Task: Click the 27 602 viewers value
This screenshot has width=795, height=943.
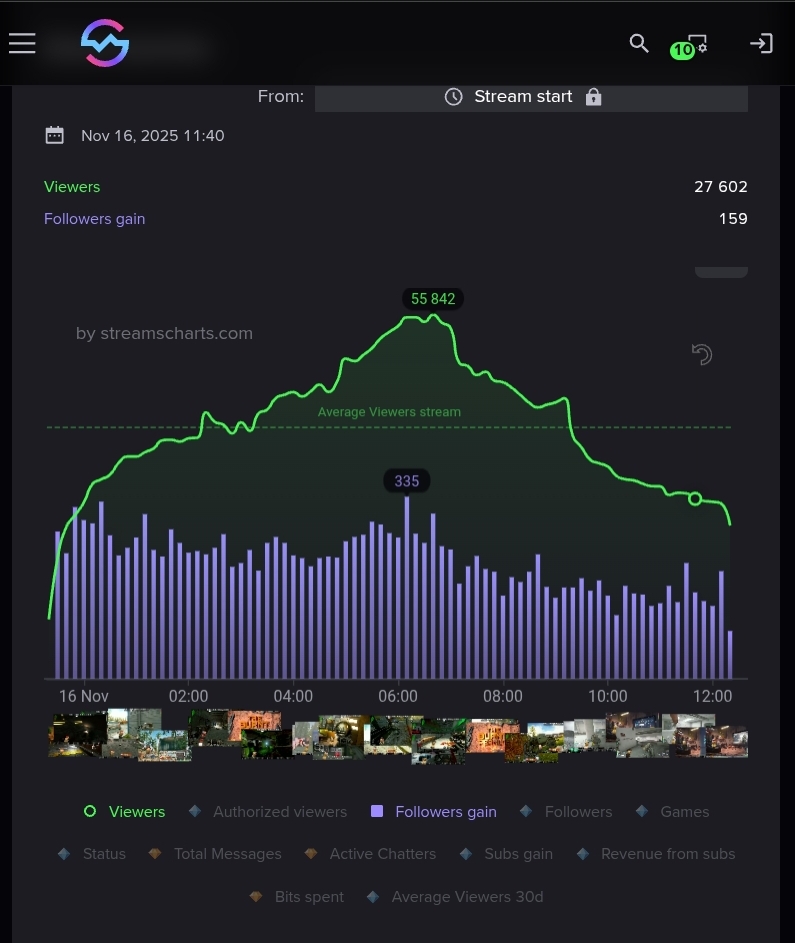Action: pyautogui.click(x=720, y=186)
